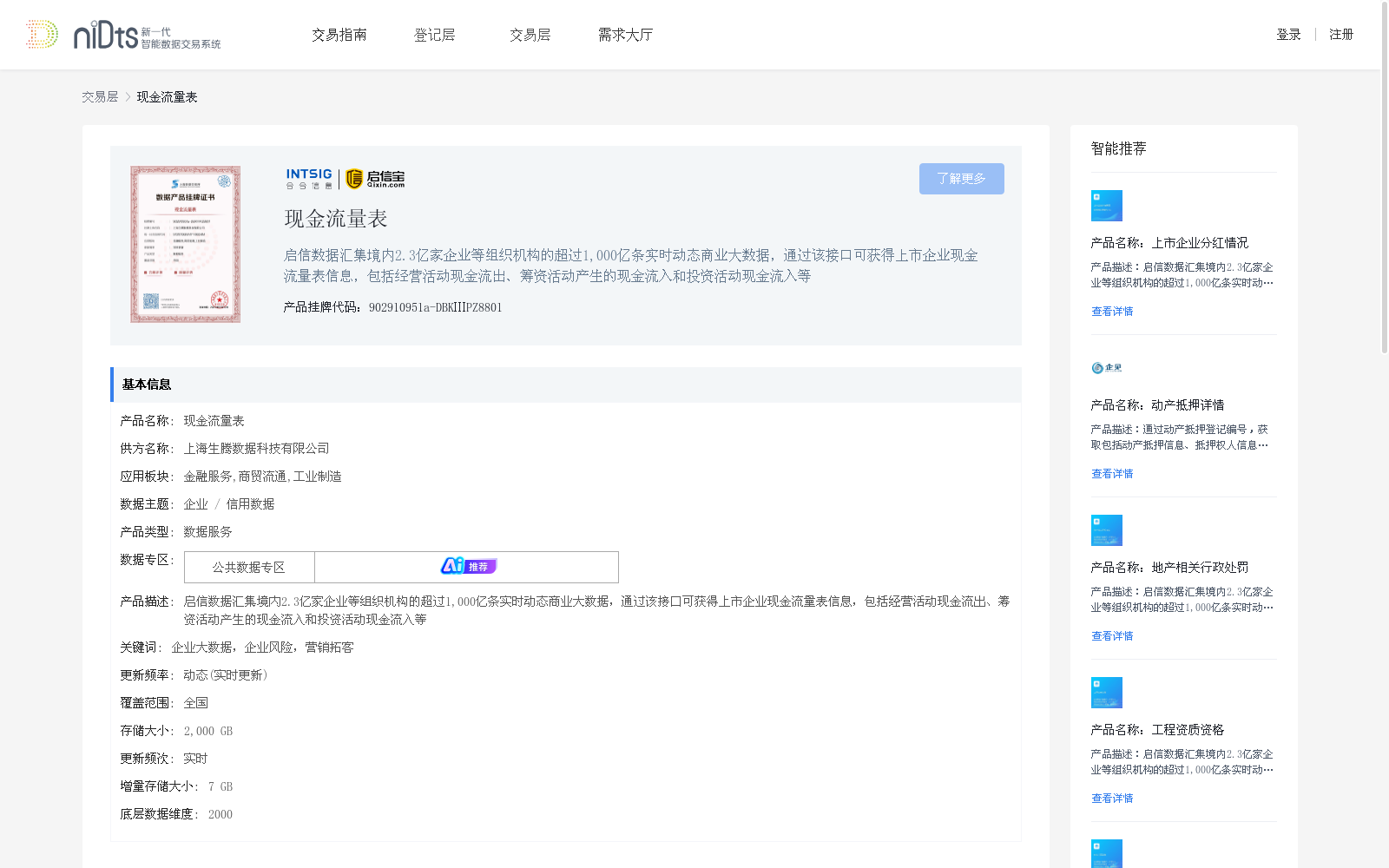Click the 信用数据 theme text
The image size is (1389, 868).
click(250, 504)
